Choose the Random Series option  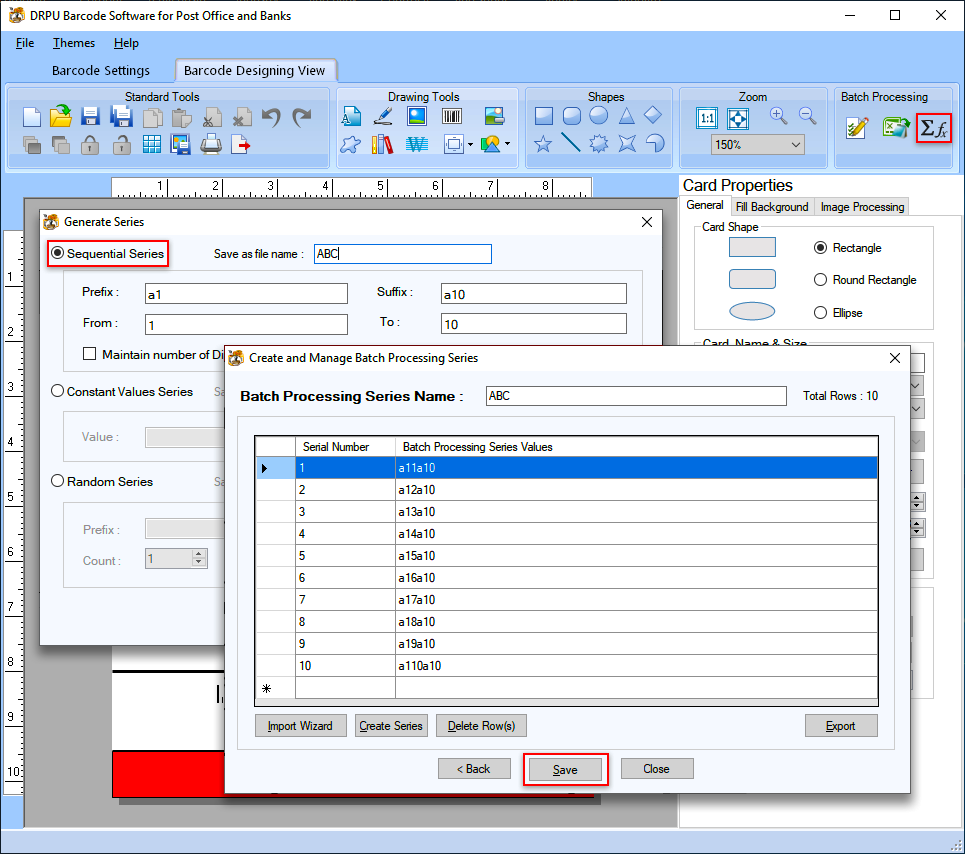tap(57, 481)
